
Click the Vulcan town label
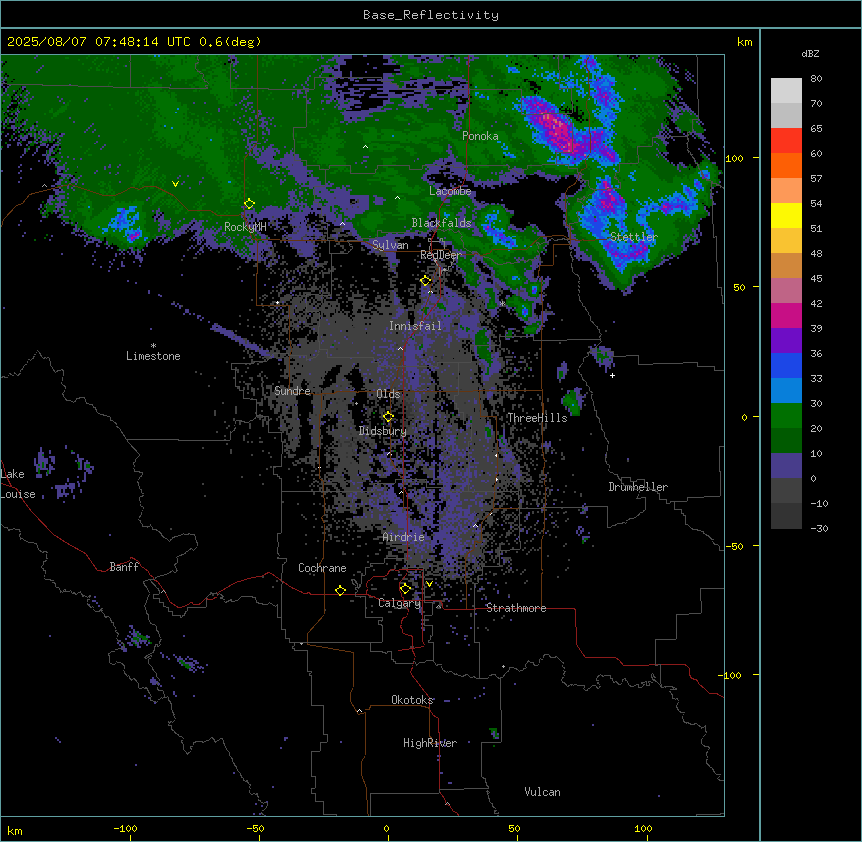click(x=543, y=792)
